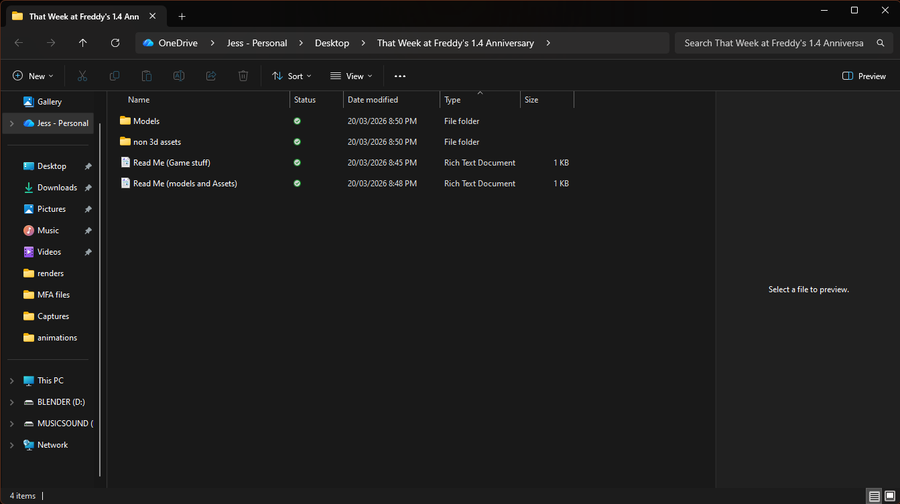
Task: Click the Paste clipboard icon
Action: [x=146, y=76]
